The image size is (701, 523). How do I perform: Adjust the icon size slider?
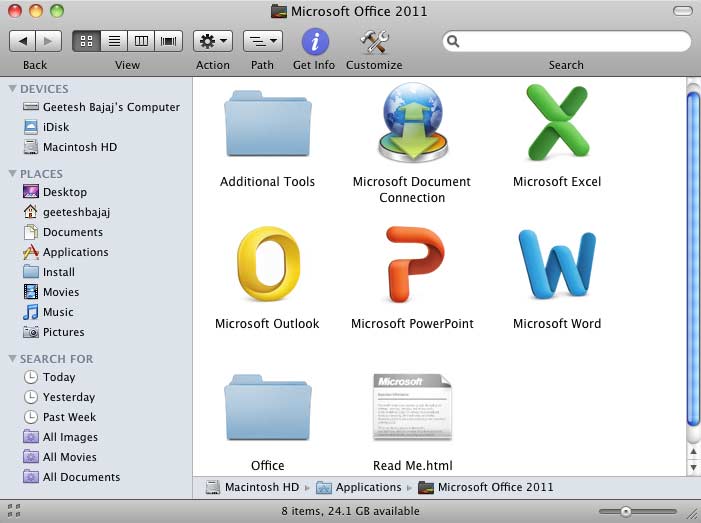626,511
